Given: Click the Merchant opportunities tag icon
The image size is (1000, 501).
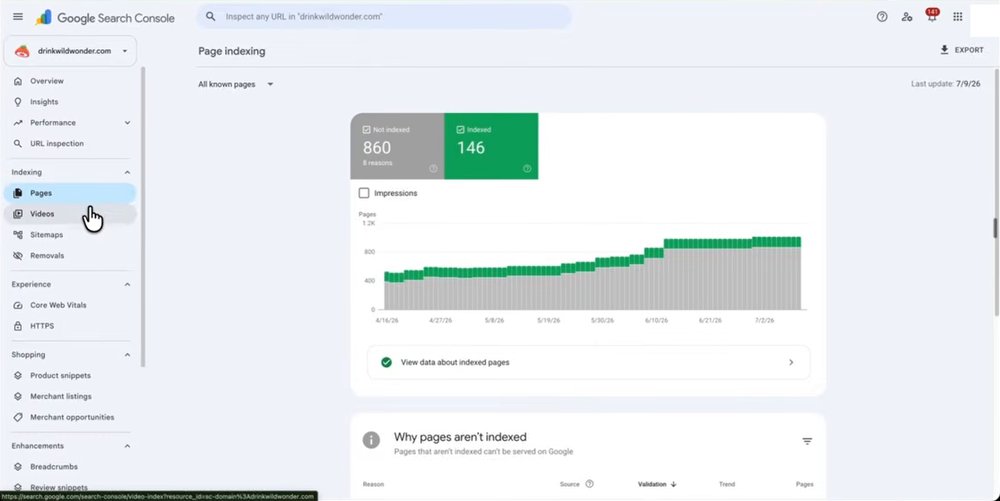Looking at the screenshot, I should tap(18, 418).
